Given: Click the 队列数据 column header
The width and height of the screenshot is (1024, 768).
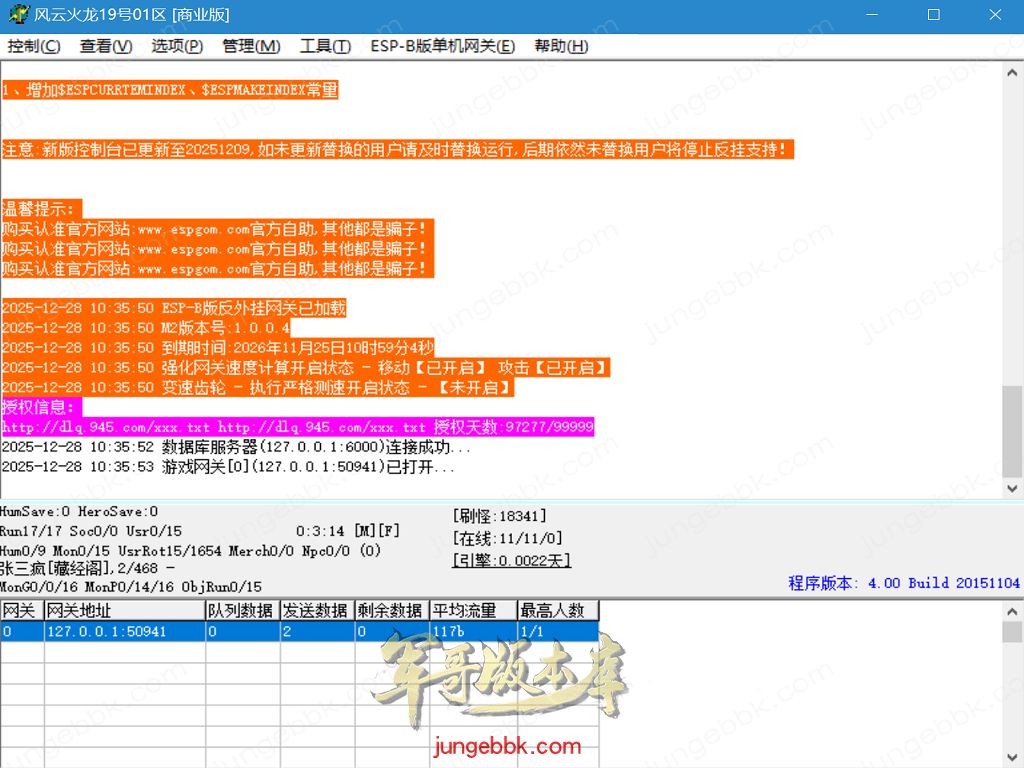Looking at the screenshot, I should point(241,610).
